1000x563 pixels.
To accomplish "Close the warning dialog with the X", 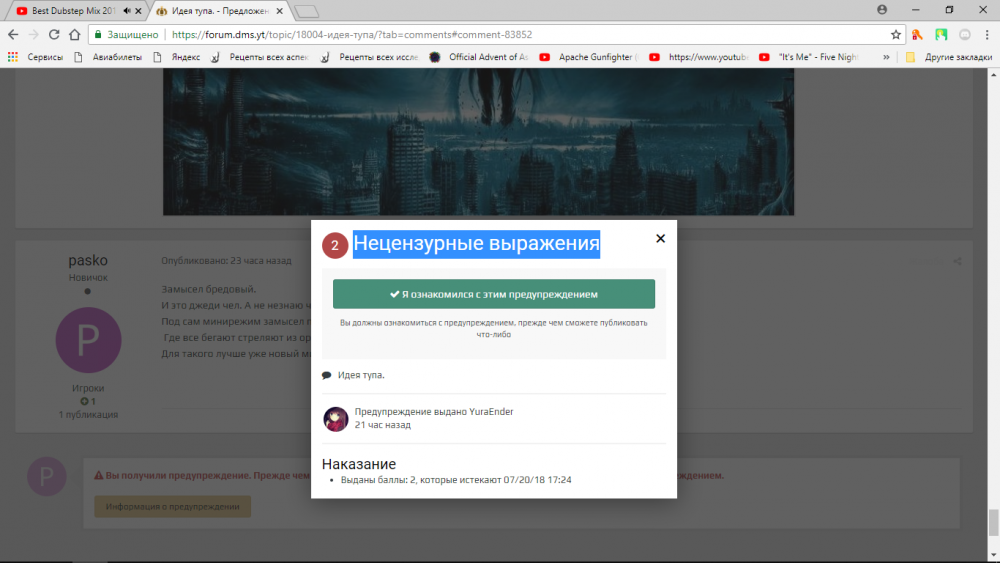I will pyautogui.click(x=660, y=239).
